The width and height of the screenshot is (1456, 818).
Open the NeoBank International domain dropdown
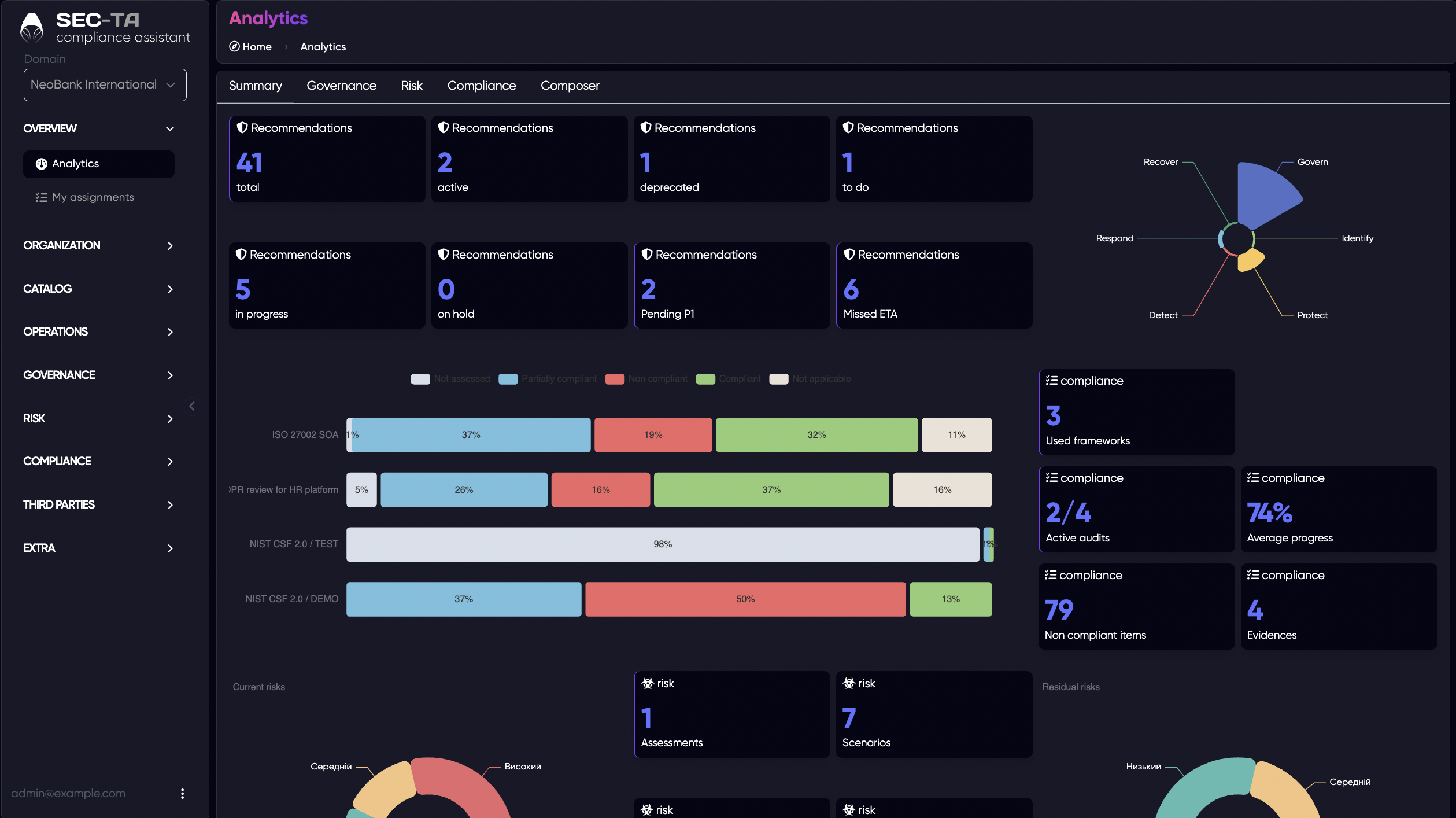105,85
